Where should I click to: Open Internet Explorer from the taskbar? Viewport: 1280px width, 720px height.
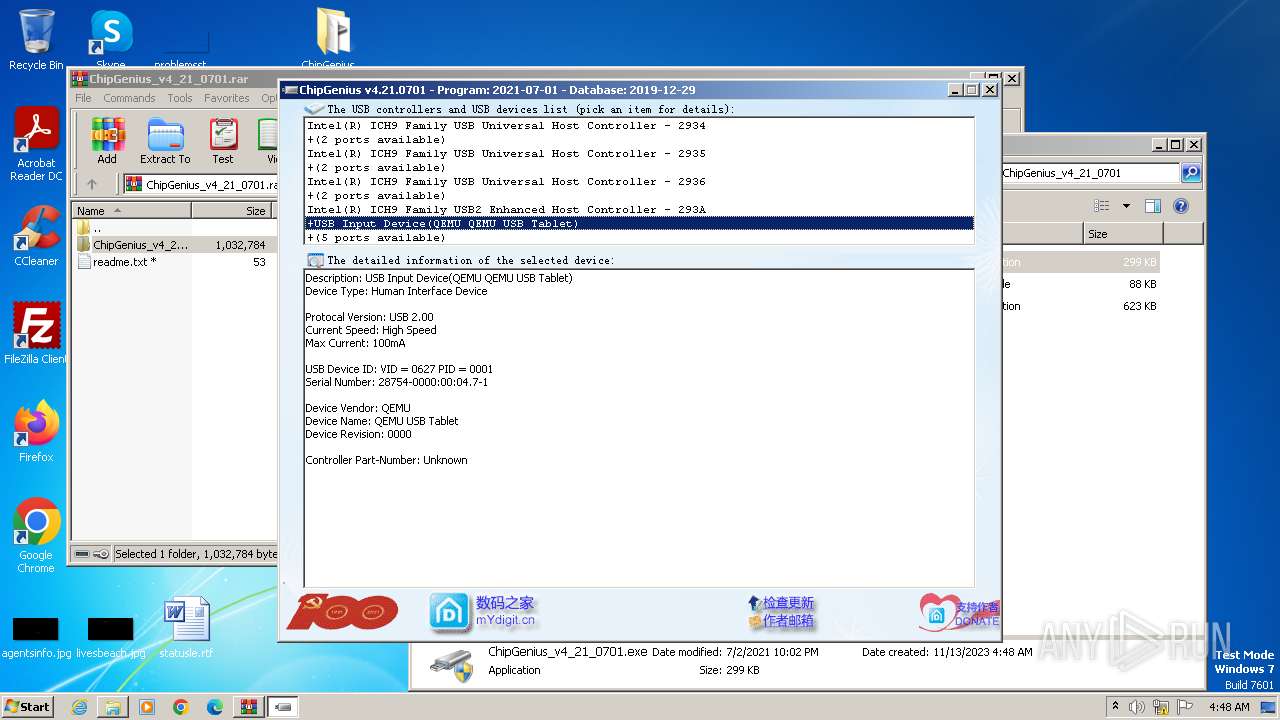pos(79,707)
